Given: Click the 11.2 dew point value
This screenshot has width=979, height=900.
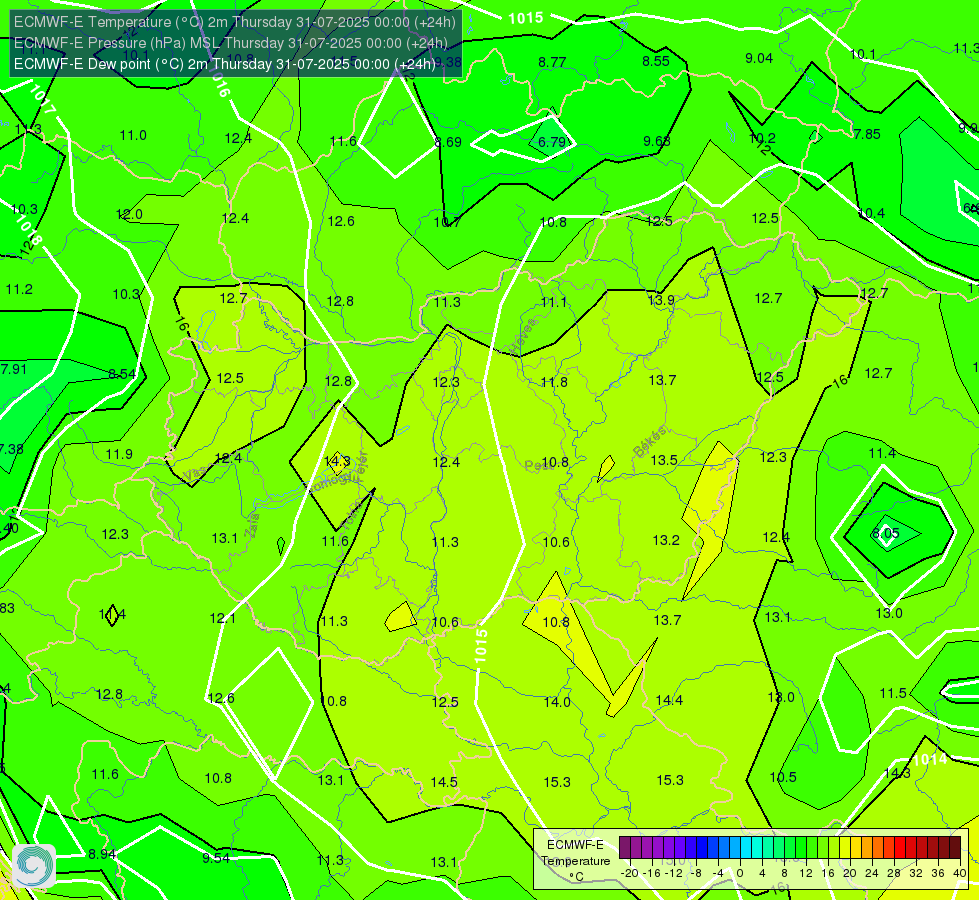Looking at the screenshot, I should click(19, 289).
